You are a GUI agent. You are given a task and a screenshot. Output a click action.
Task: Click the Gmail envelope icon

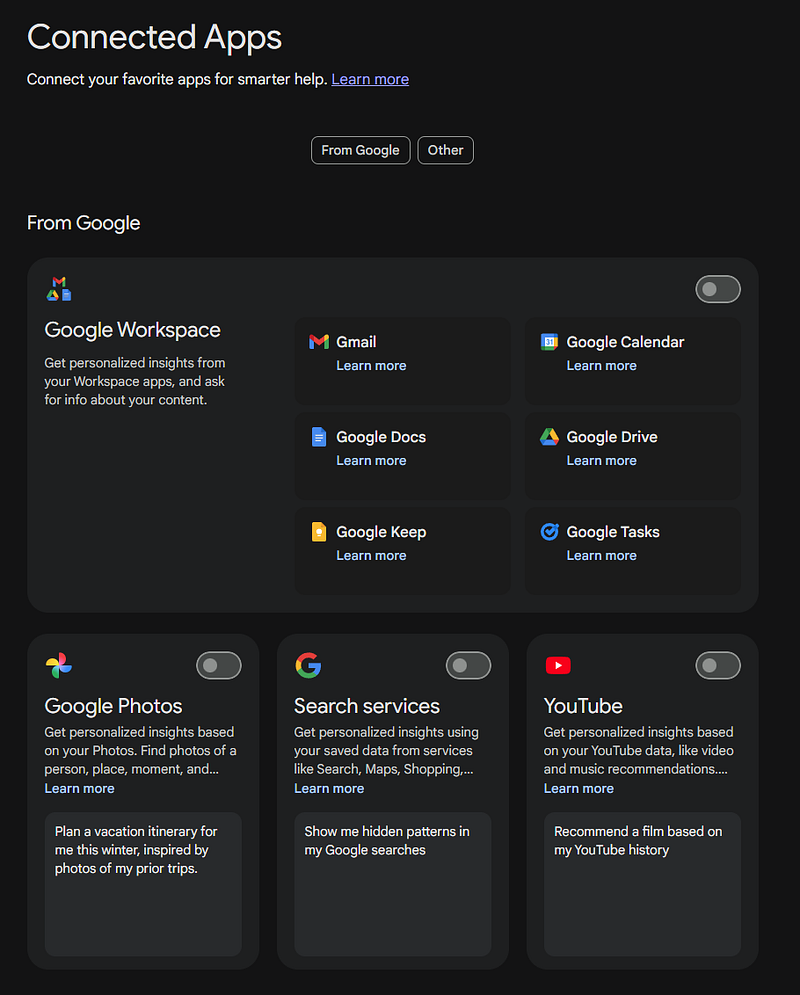click(x=318, y=342)
